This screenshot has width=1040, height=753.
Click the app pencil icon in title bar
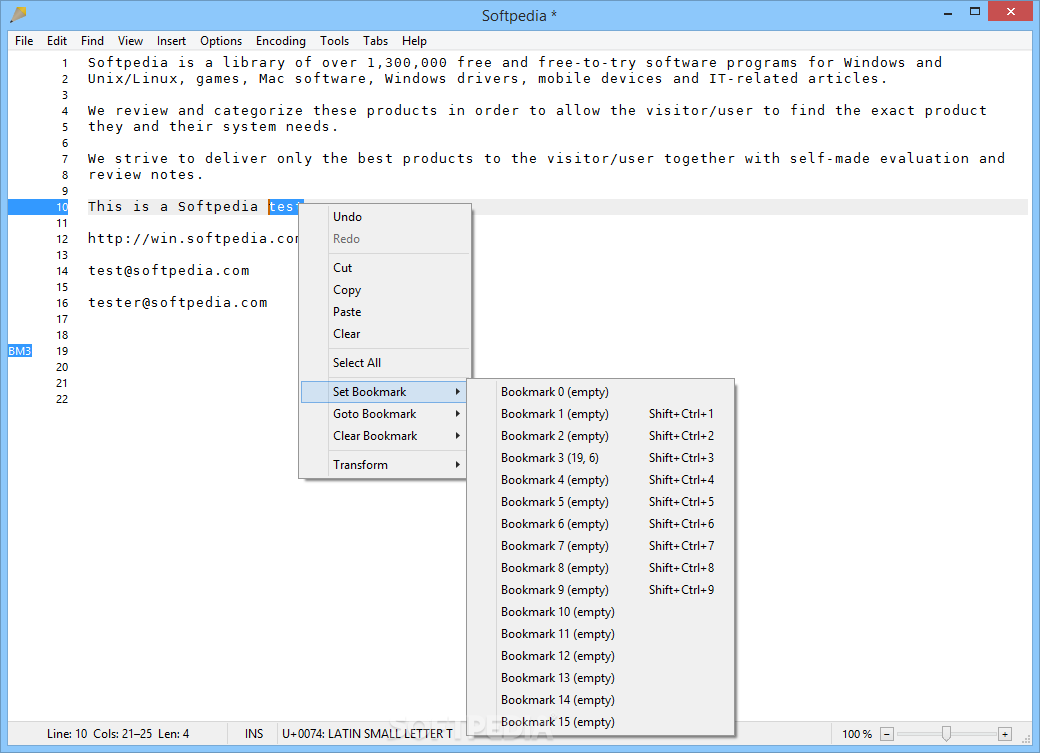click(x=19, y=14)
